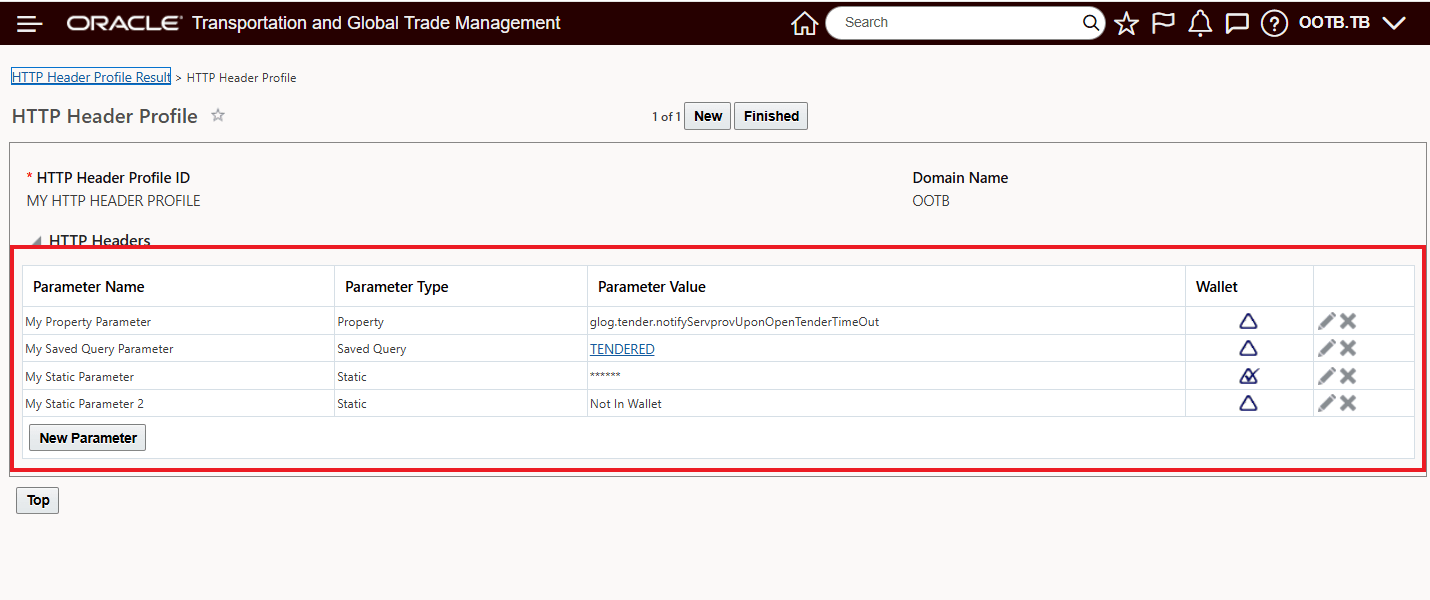Click the flag icon in the top bar
The image size is (1430, 600).
(x=1163, y=22)
